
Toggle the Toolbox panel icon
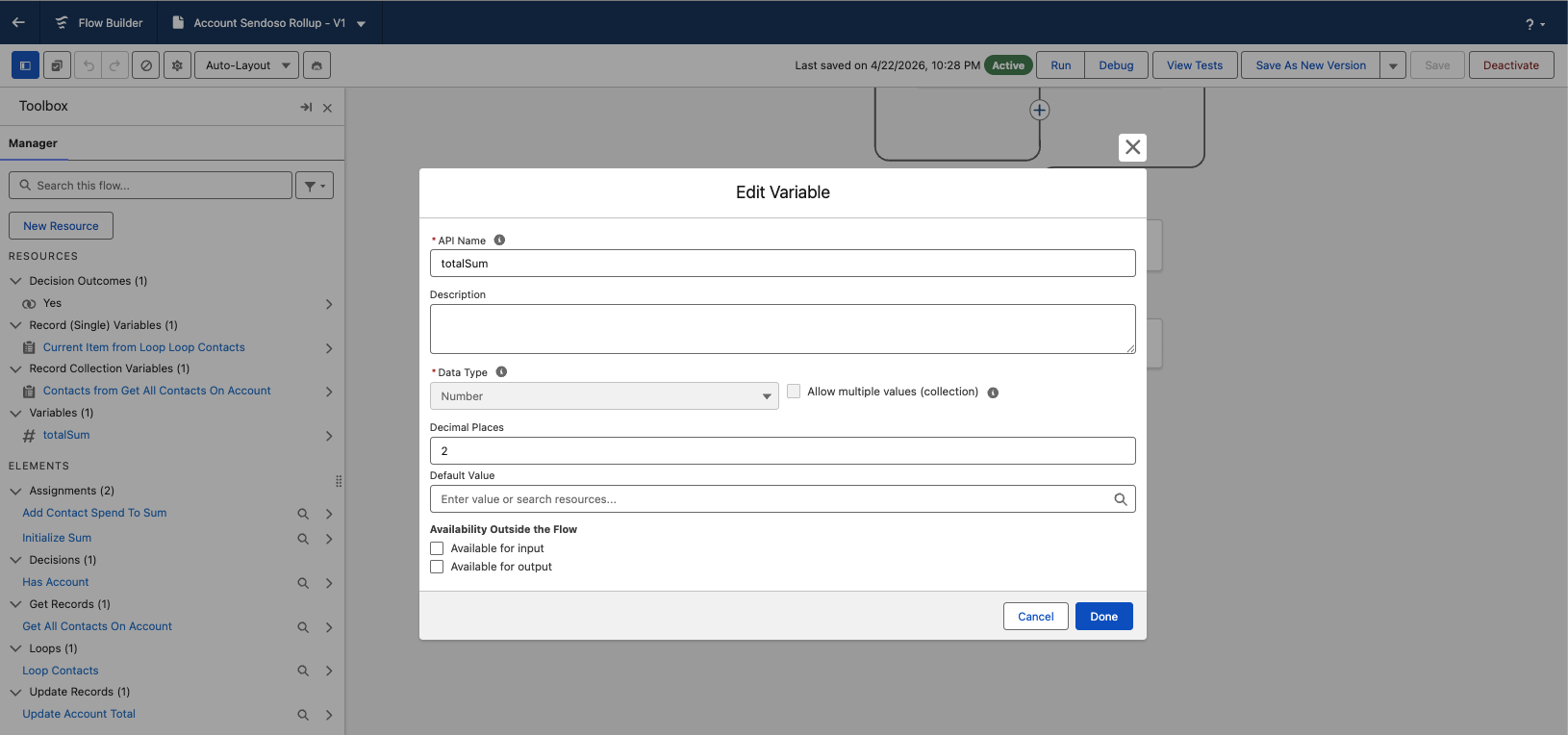(x=25, y=65)
